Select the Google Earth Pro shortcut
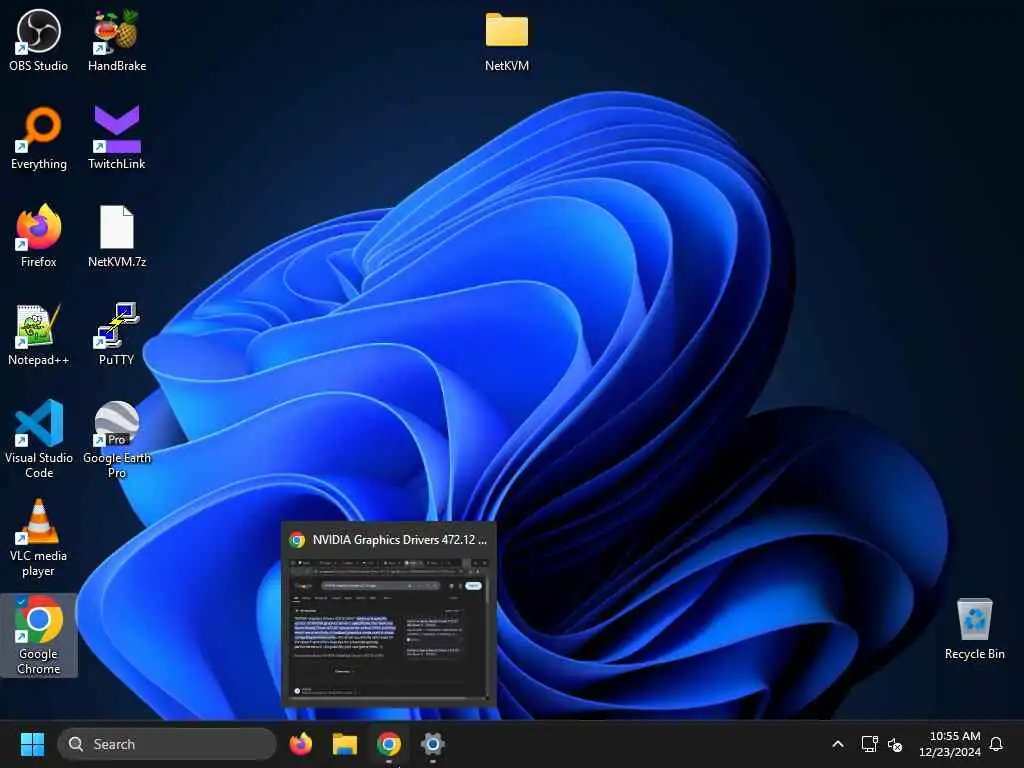Viewport: 1024px width, 768px height. pos(117,438)
